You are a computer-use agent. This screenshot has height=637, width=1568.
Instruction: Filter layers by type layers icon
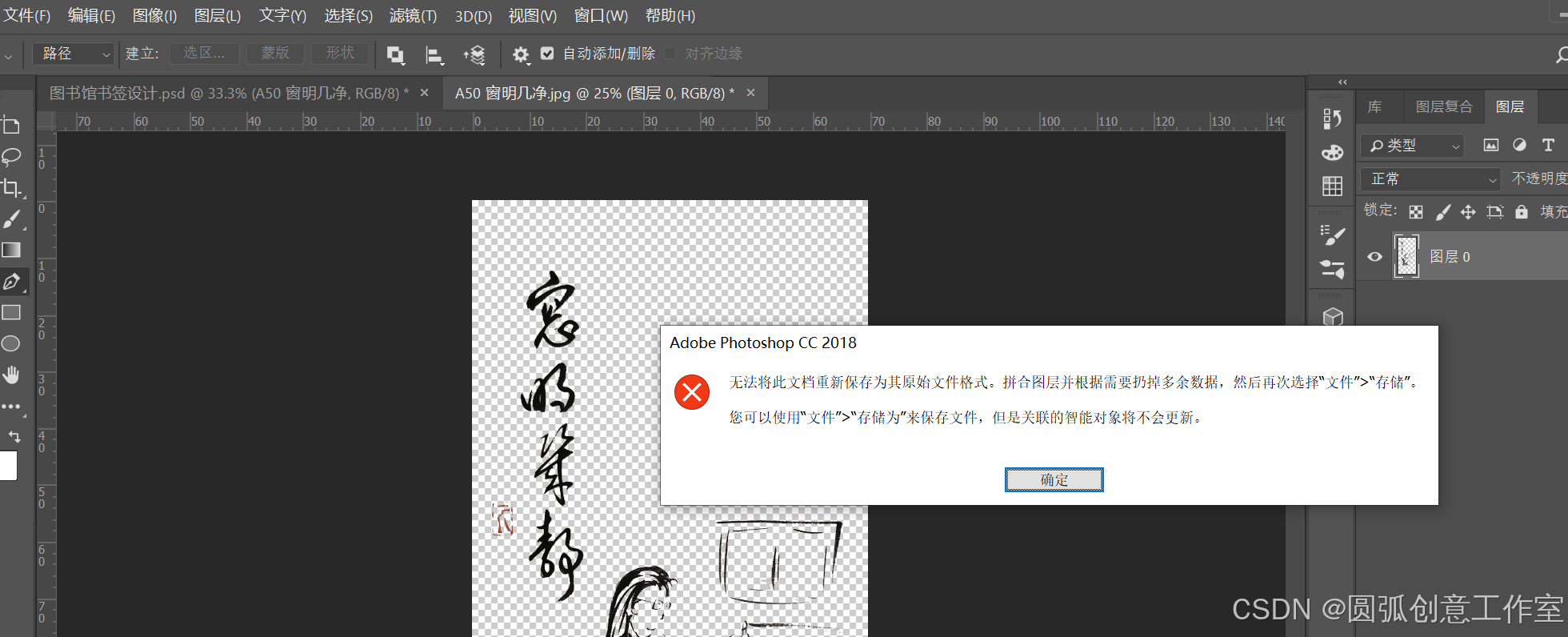tap(1548, 145)
